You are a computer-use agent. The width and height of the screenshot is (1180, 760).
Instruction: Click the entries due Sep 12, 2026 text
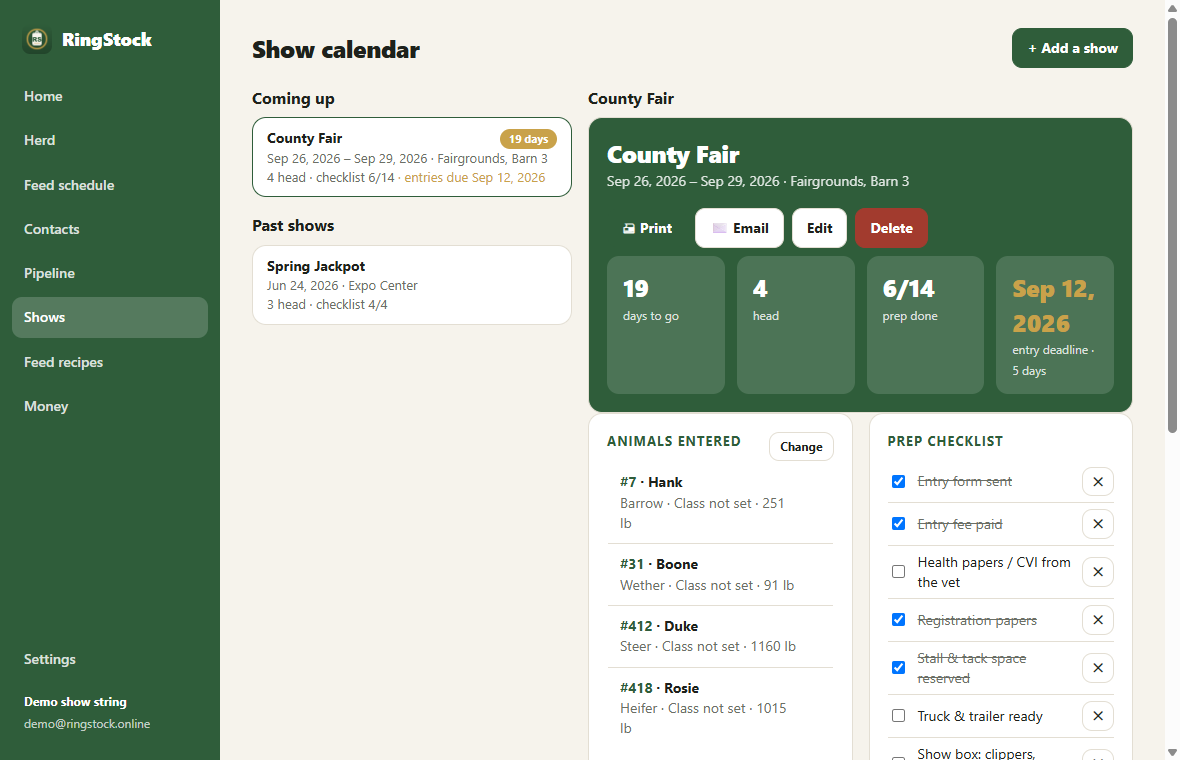(475, 178)
